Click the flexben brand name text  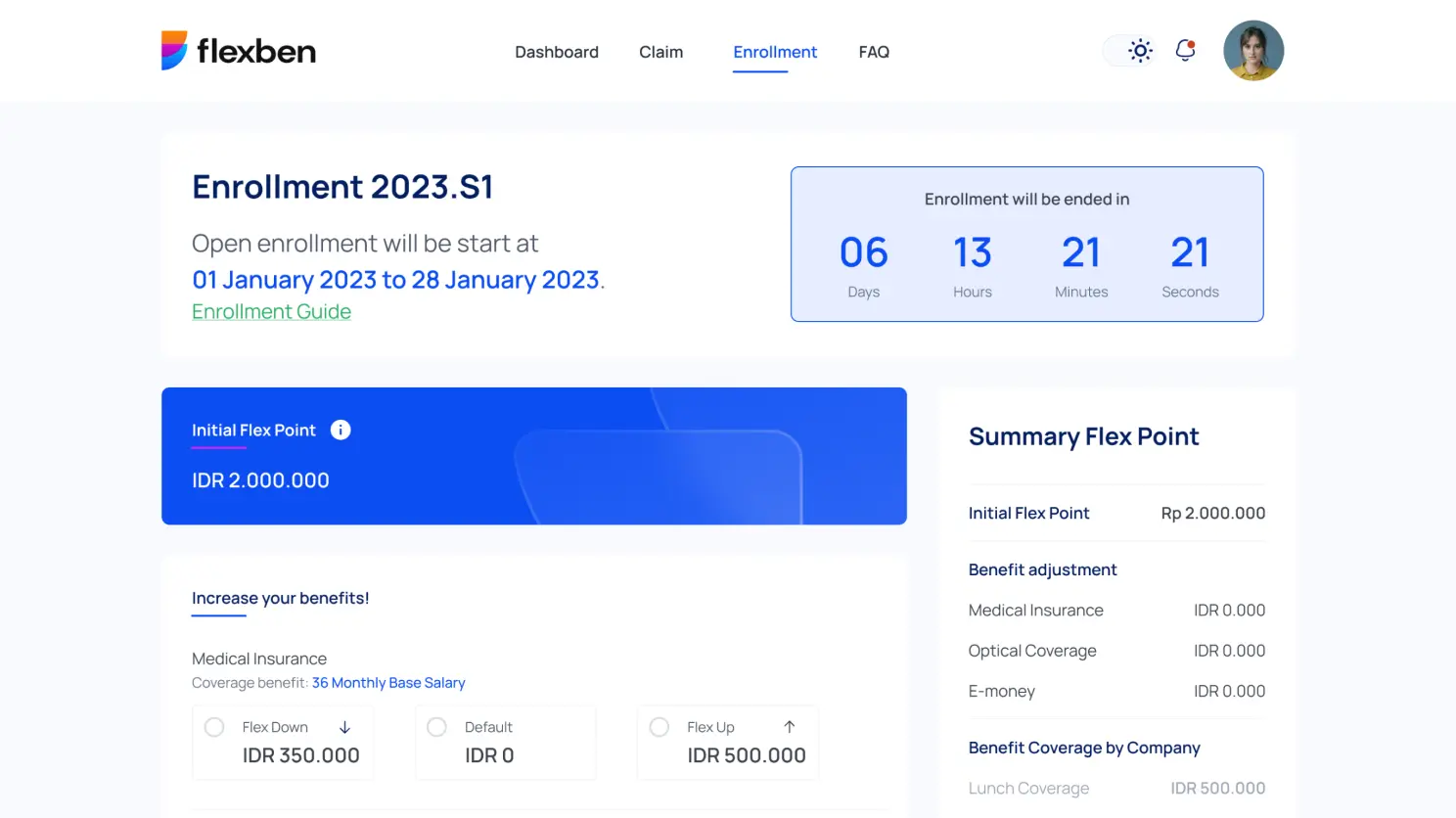[x=256, y=51]
